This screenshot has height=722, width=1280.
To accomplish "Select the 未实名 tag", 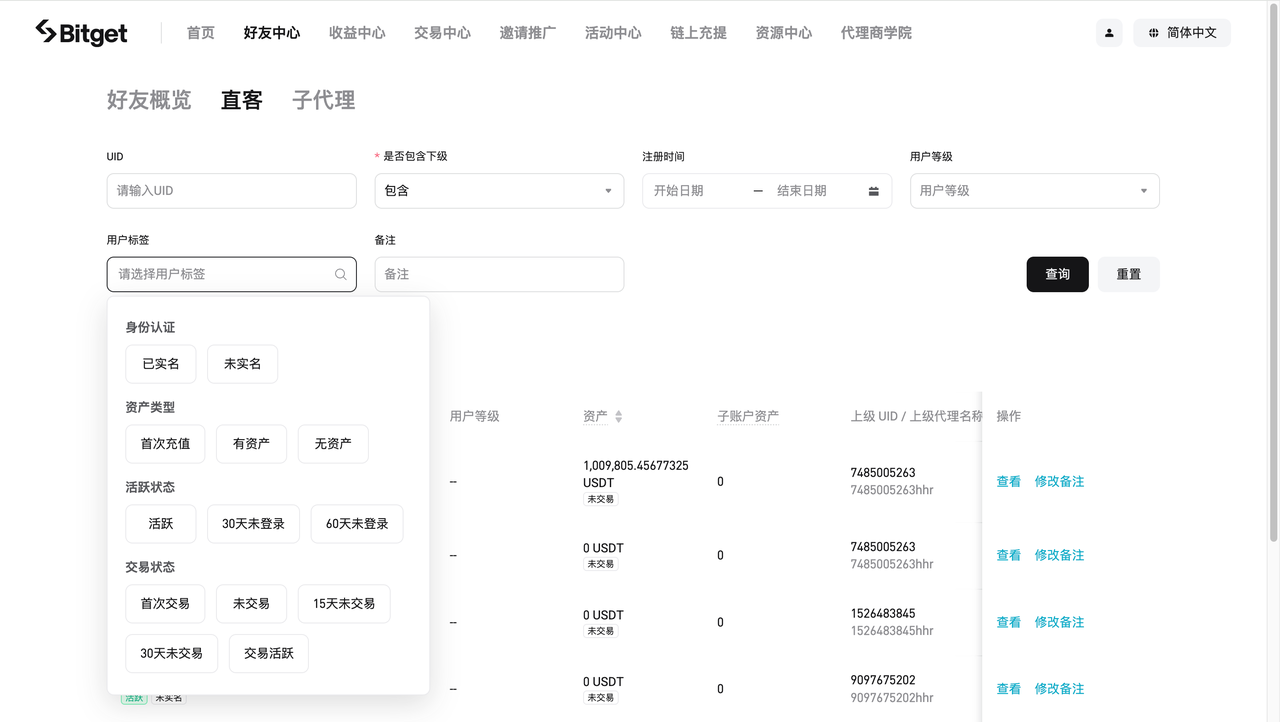I will tap(242, 364).
